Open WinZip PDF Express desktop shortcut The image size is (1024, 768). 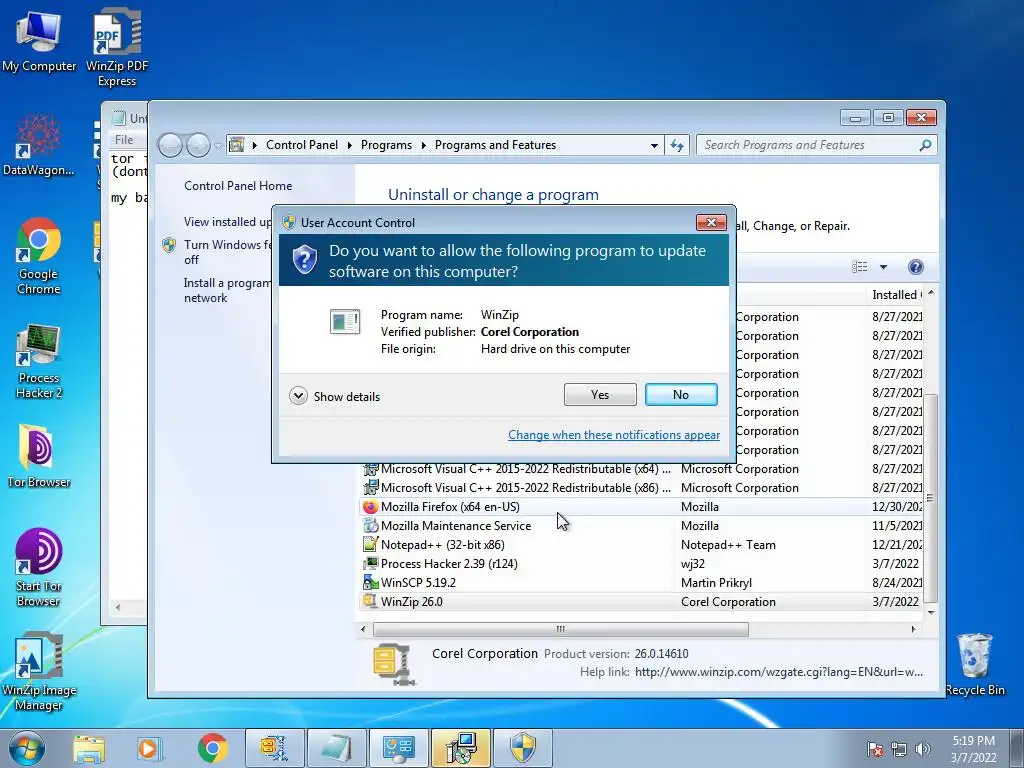(117, 46)
